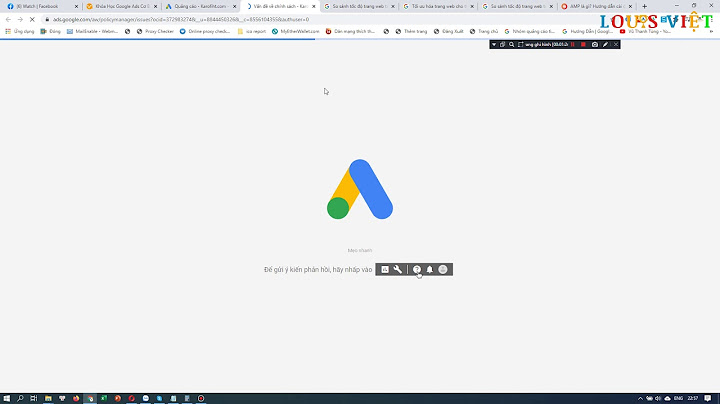This screenshot has width=720, height=404.
Task: Open the Đăng Xuất bookmark
Action: [449, 31]
